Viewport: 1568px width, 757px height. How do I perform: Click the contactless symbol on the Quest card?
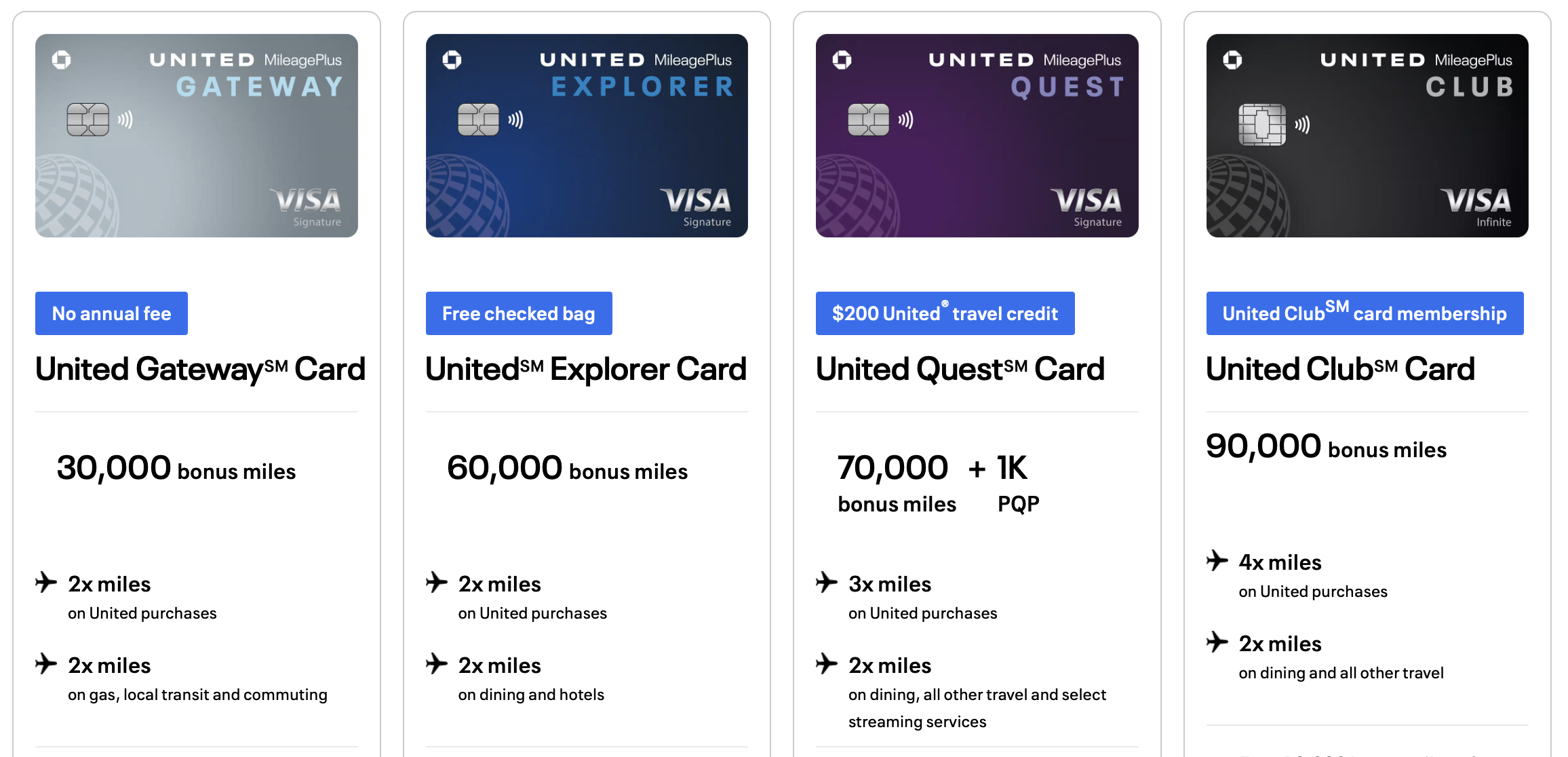(906, 120)
